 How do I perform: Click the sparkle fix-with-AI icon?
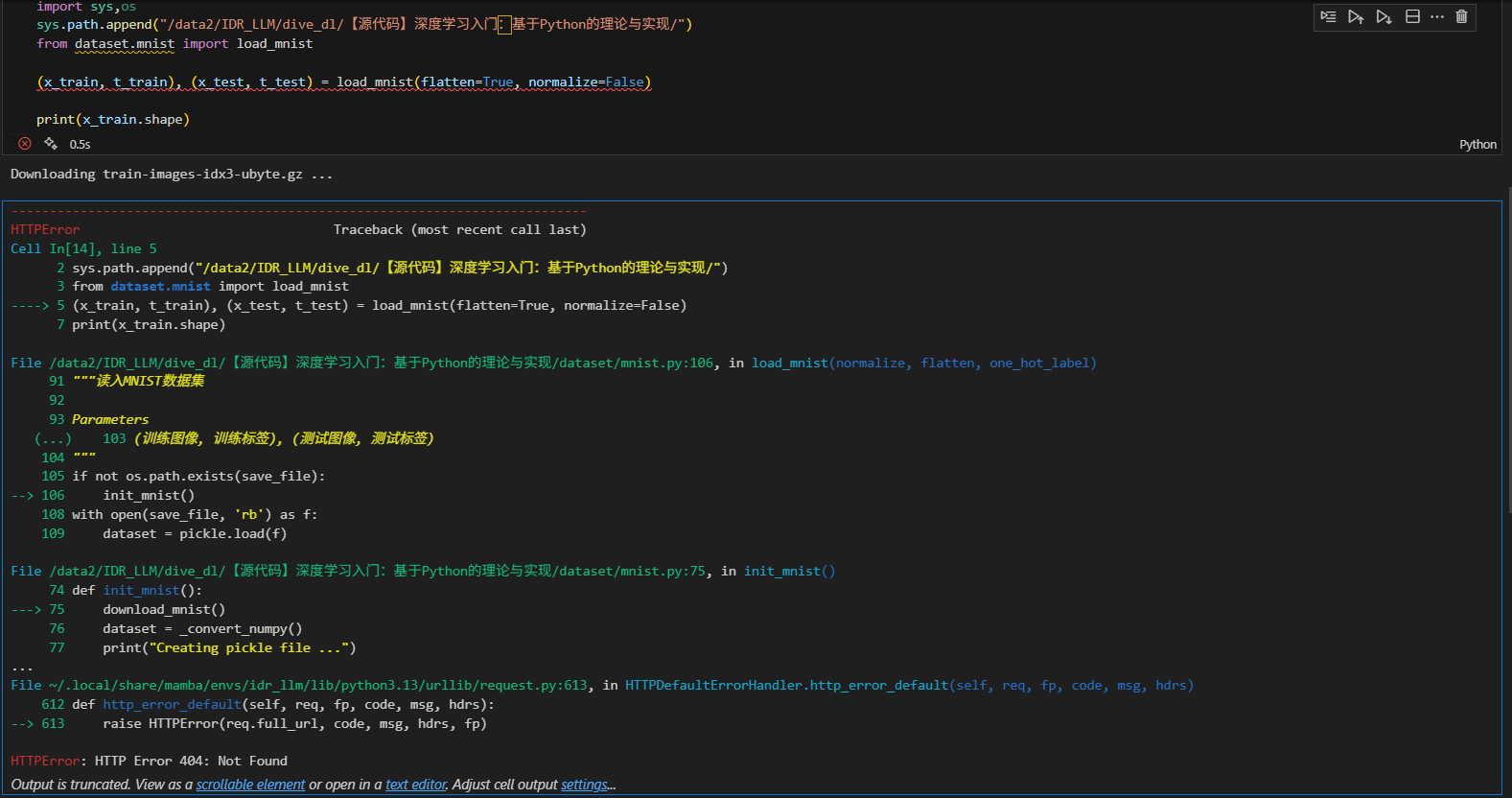click(x=51, y=144)
